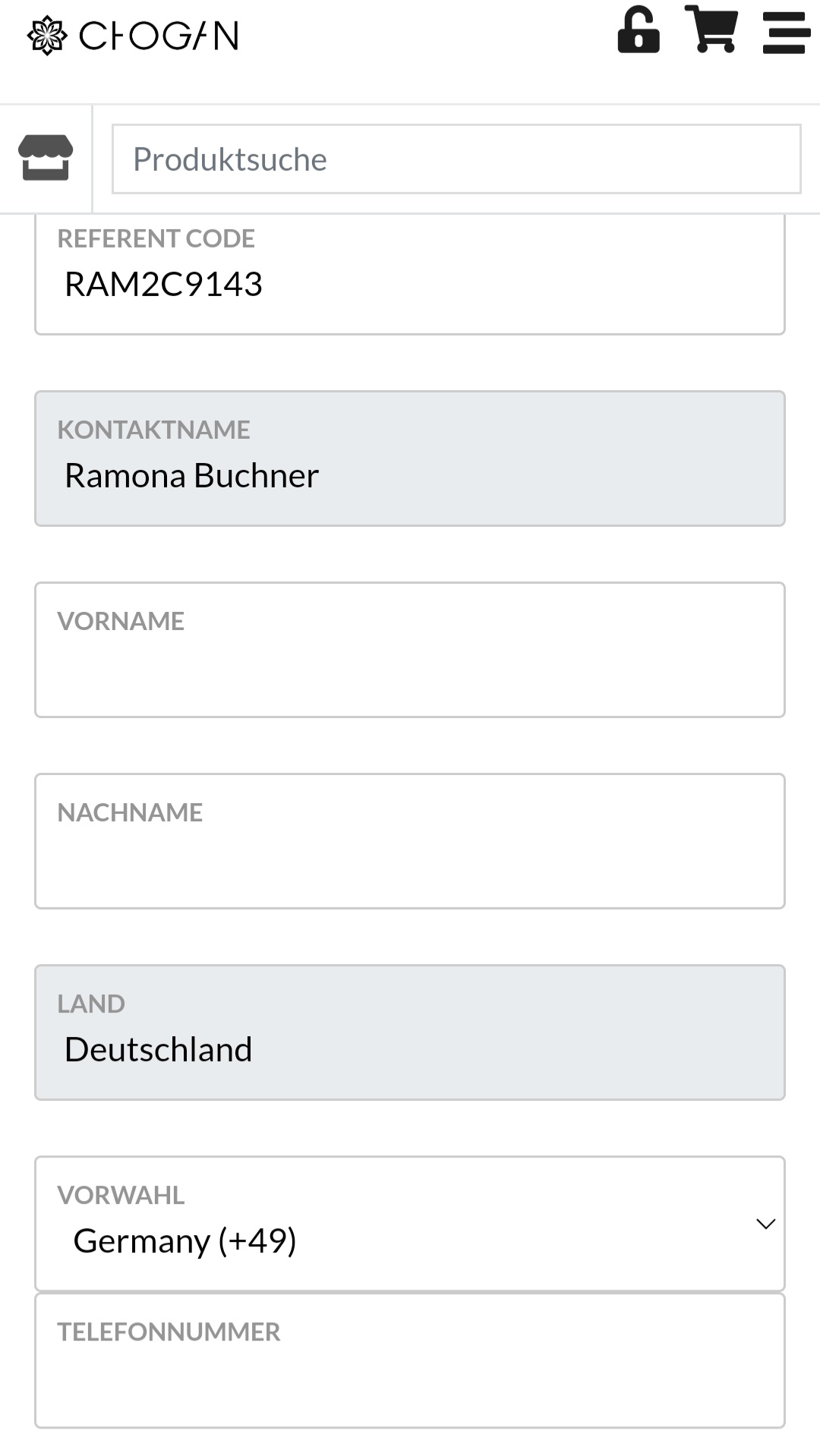Click the VORWAHL label text
The image size is (820, 1456).
tap(121, 1195)
